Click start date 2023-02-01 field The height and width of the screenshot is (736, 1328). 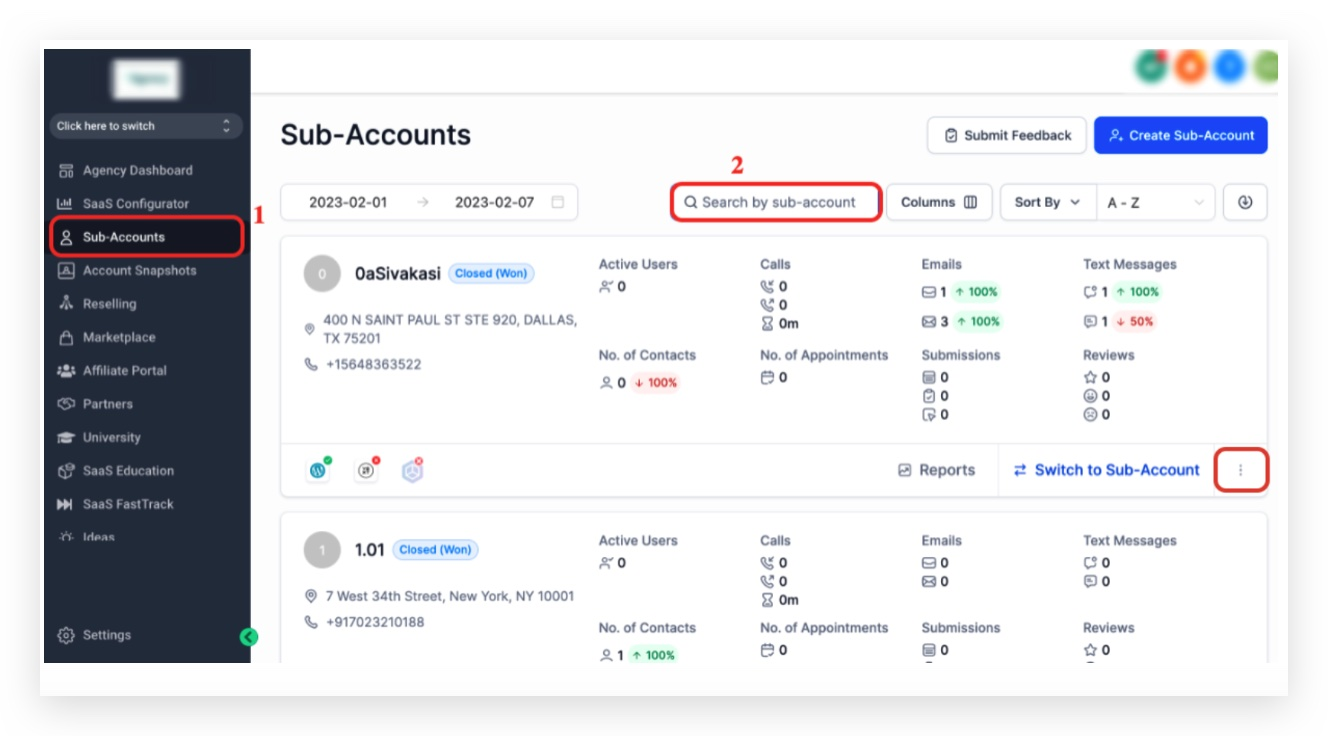point(348,202)
